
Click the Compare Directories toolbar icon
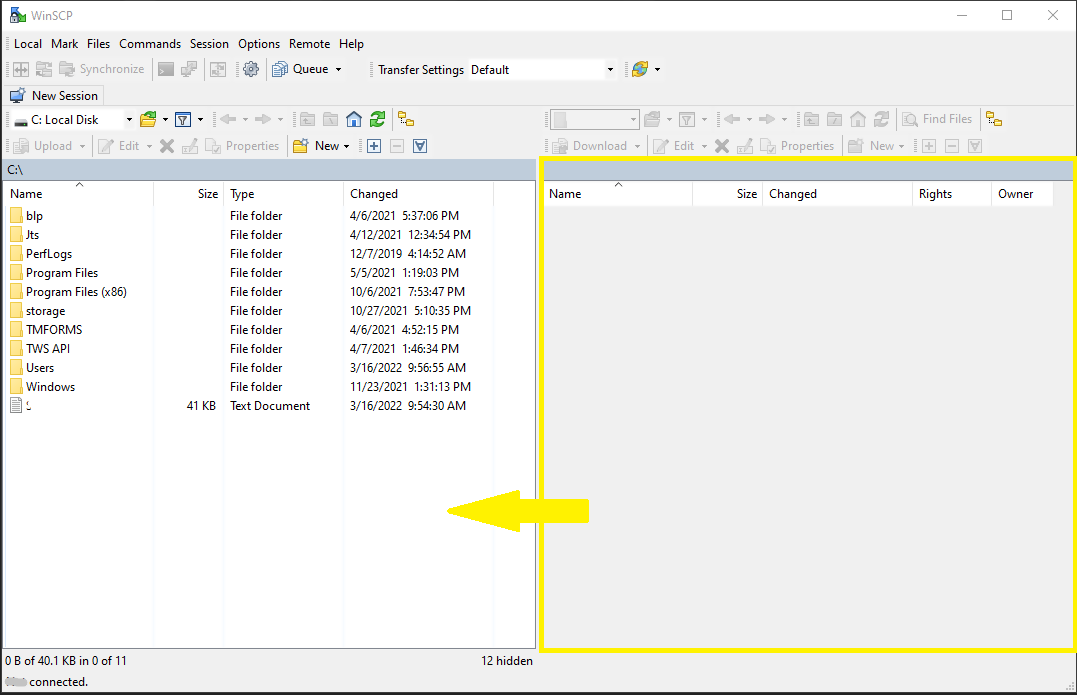coord(21,69)
